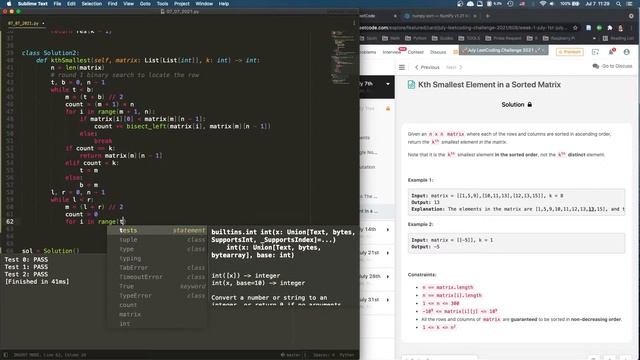
Task: Open the TOOLS bookmarks folder
Action: 469,38
